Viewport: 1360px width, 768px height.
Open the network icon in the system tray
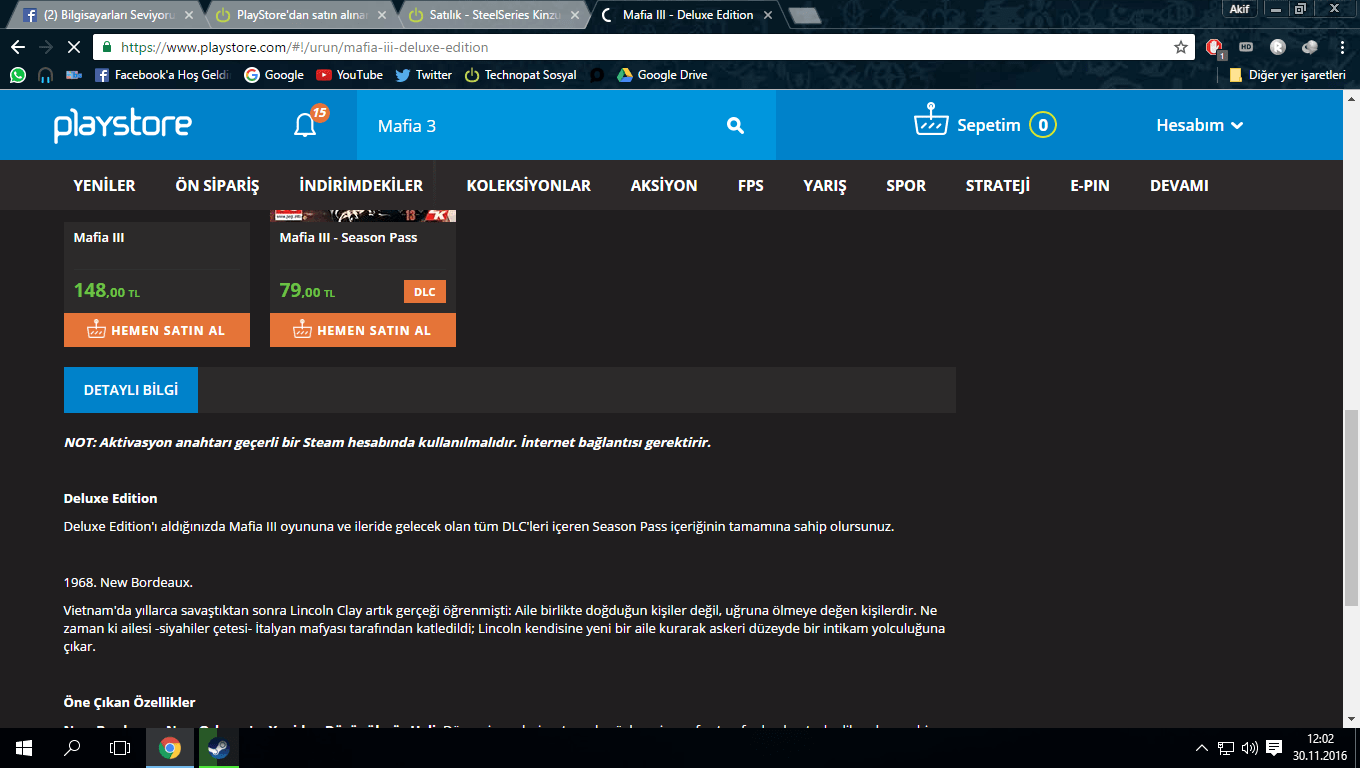pyautogui.click(x=1227, y=747)
